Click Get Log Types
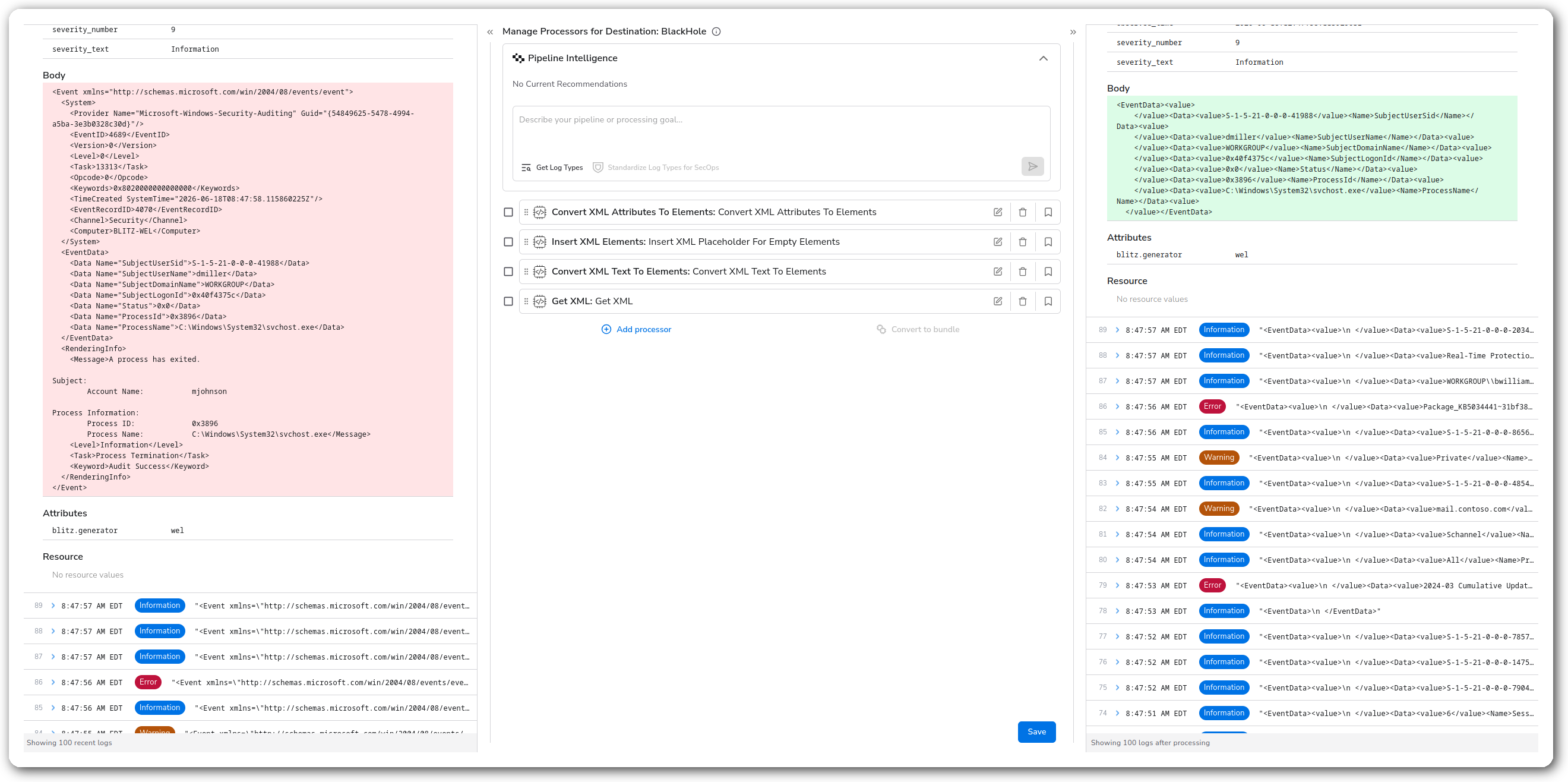The image size is (1568, 782). [x=552, y=168]
